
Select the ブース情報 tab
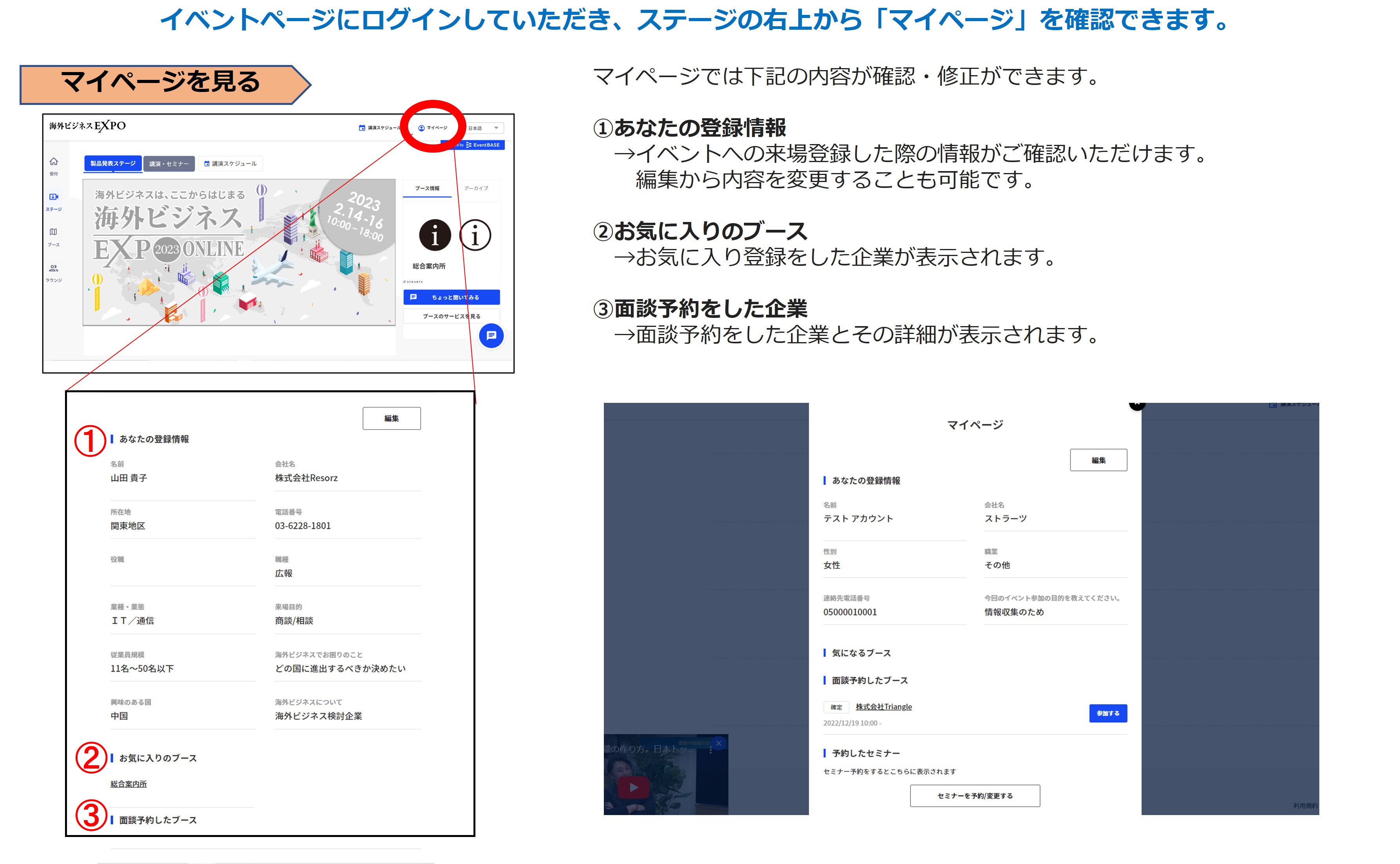pyautogui.click(x=427, y=188)
